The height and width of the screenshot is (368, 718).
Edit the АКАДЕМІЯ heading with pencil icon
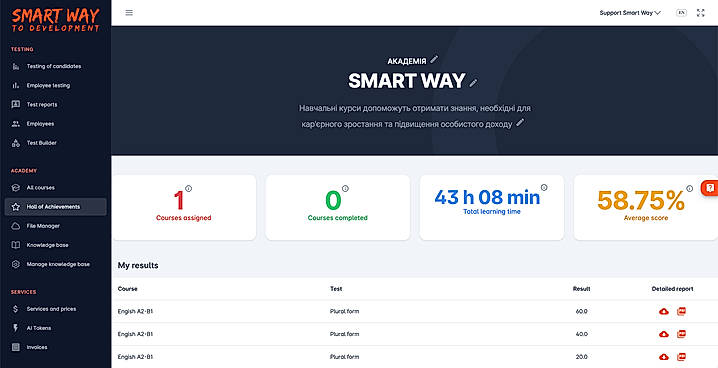tap(434, 59)
